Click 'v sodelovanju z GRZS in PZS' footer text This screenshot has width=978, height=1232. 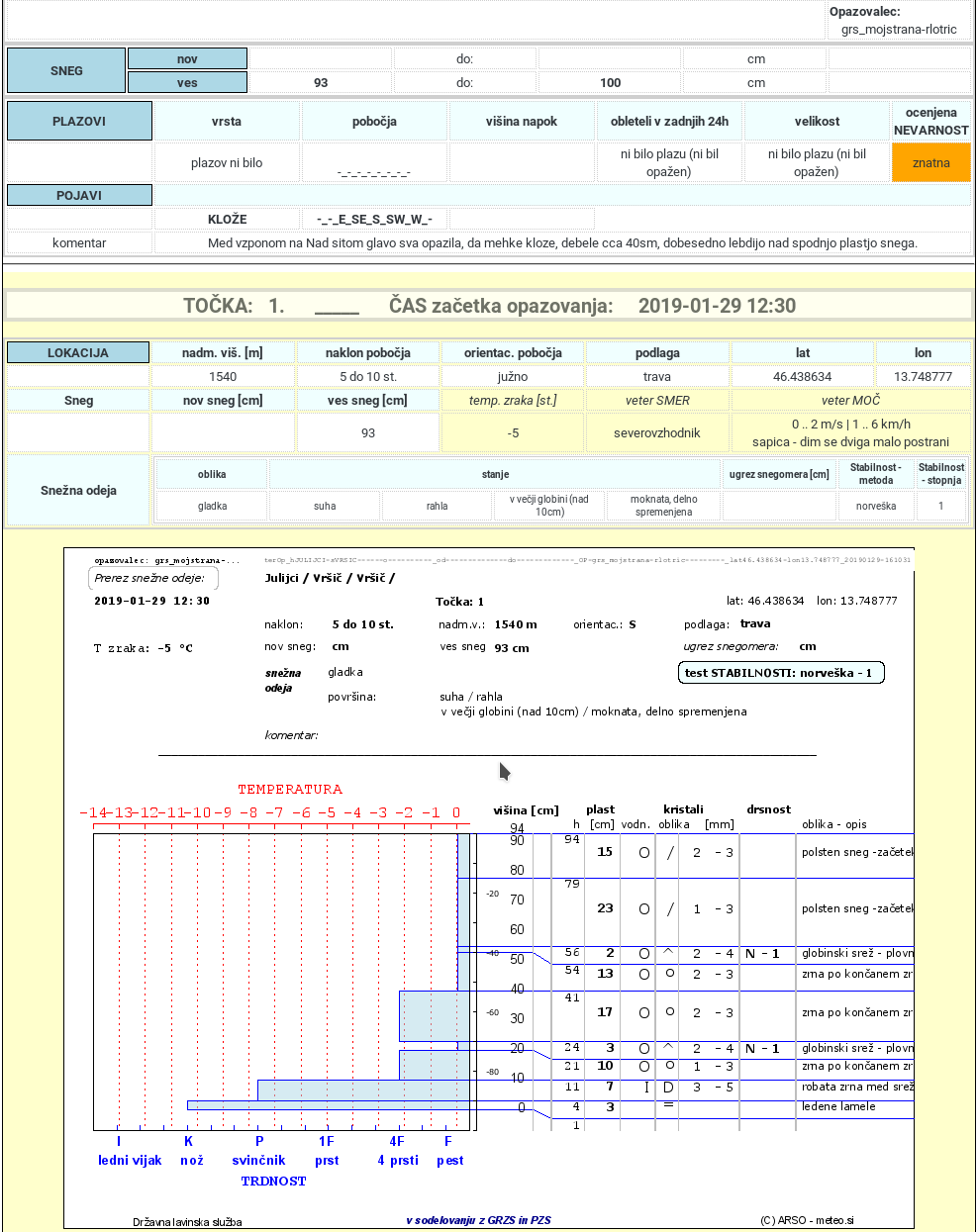(x=478, y=1220)
